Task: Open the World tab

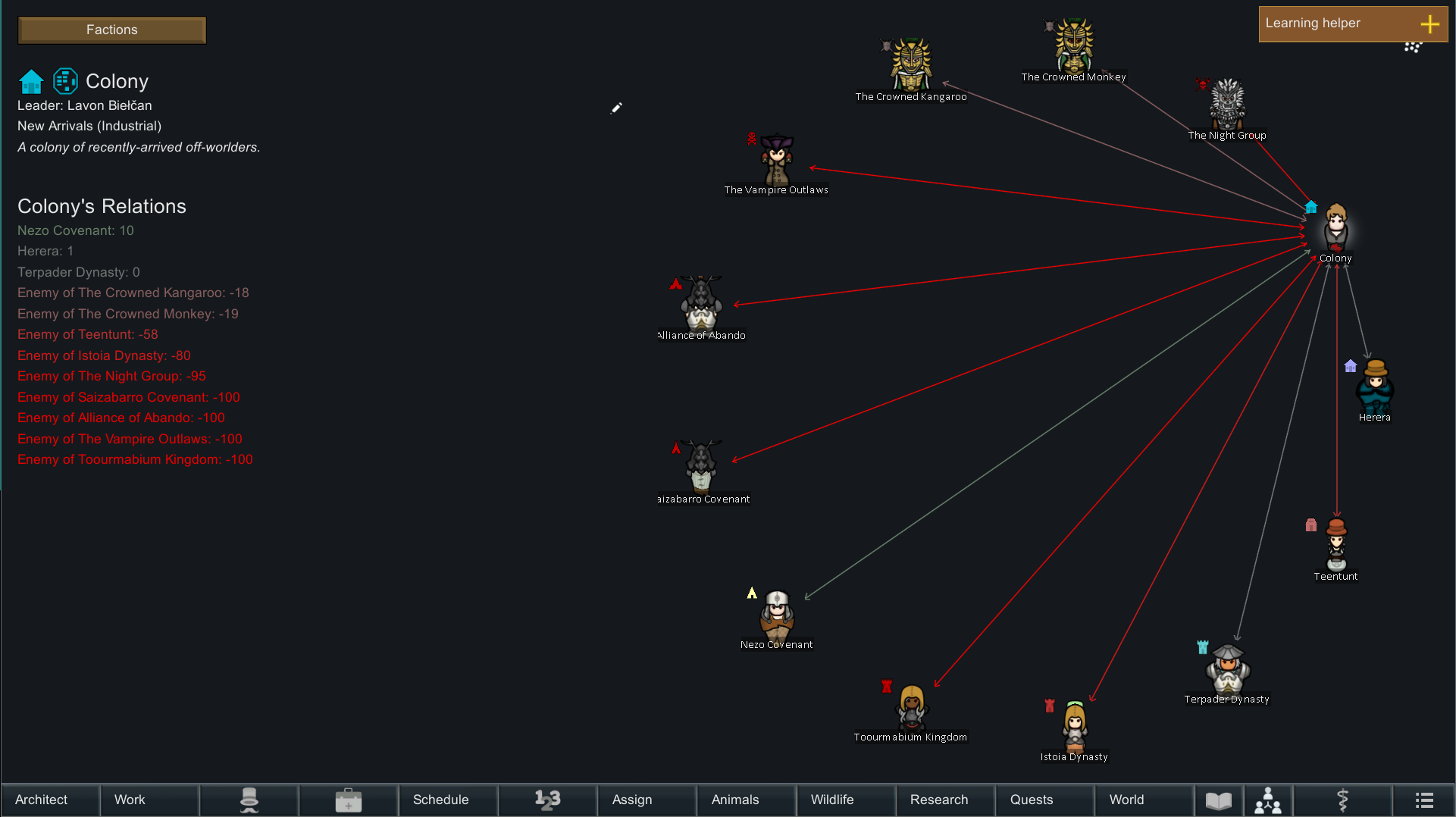Action: 1143,800
